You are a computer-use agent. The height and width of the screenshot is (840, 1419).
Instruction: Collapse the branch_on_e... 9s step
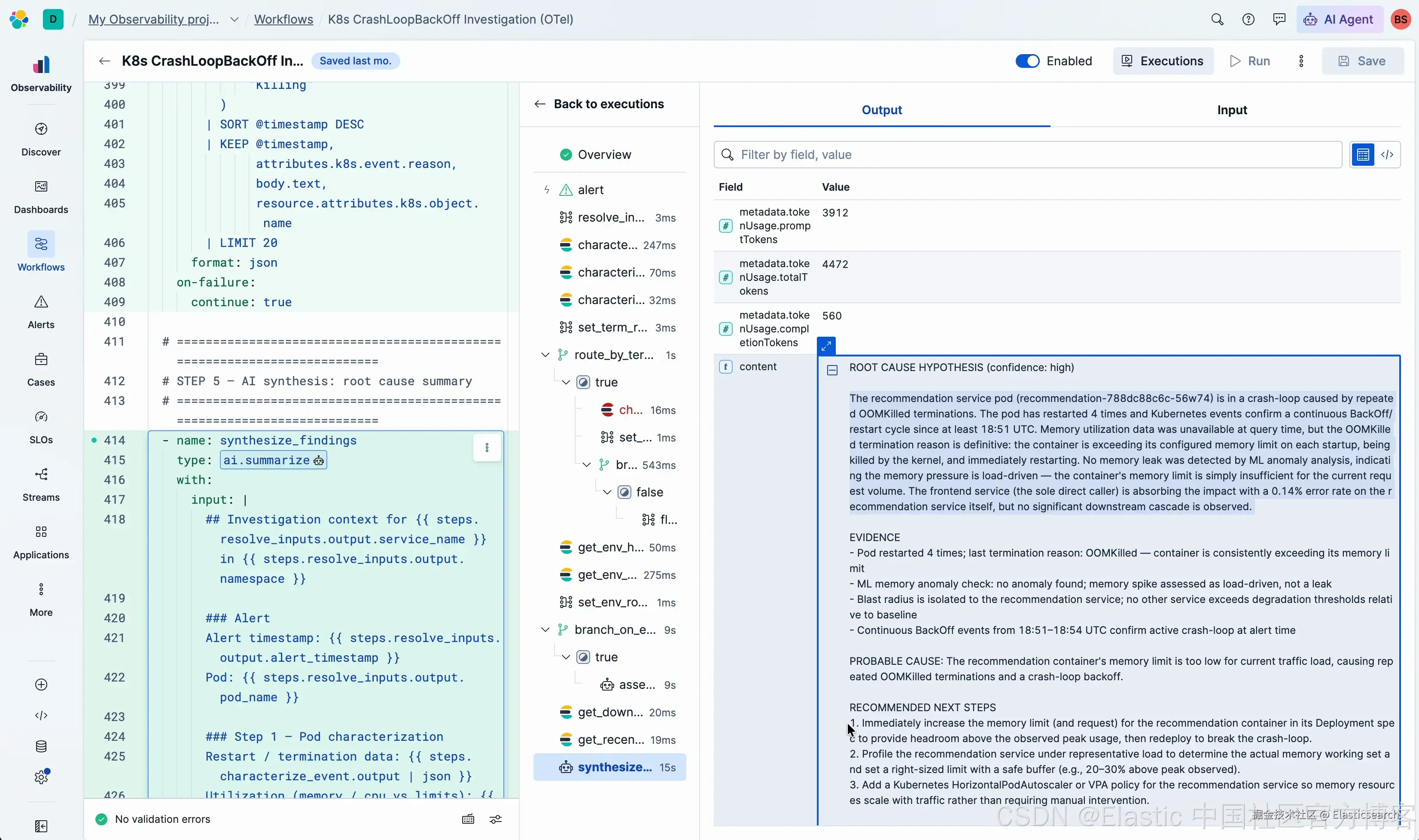tap(545, 630)
